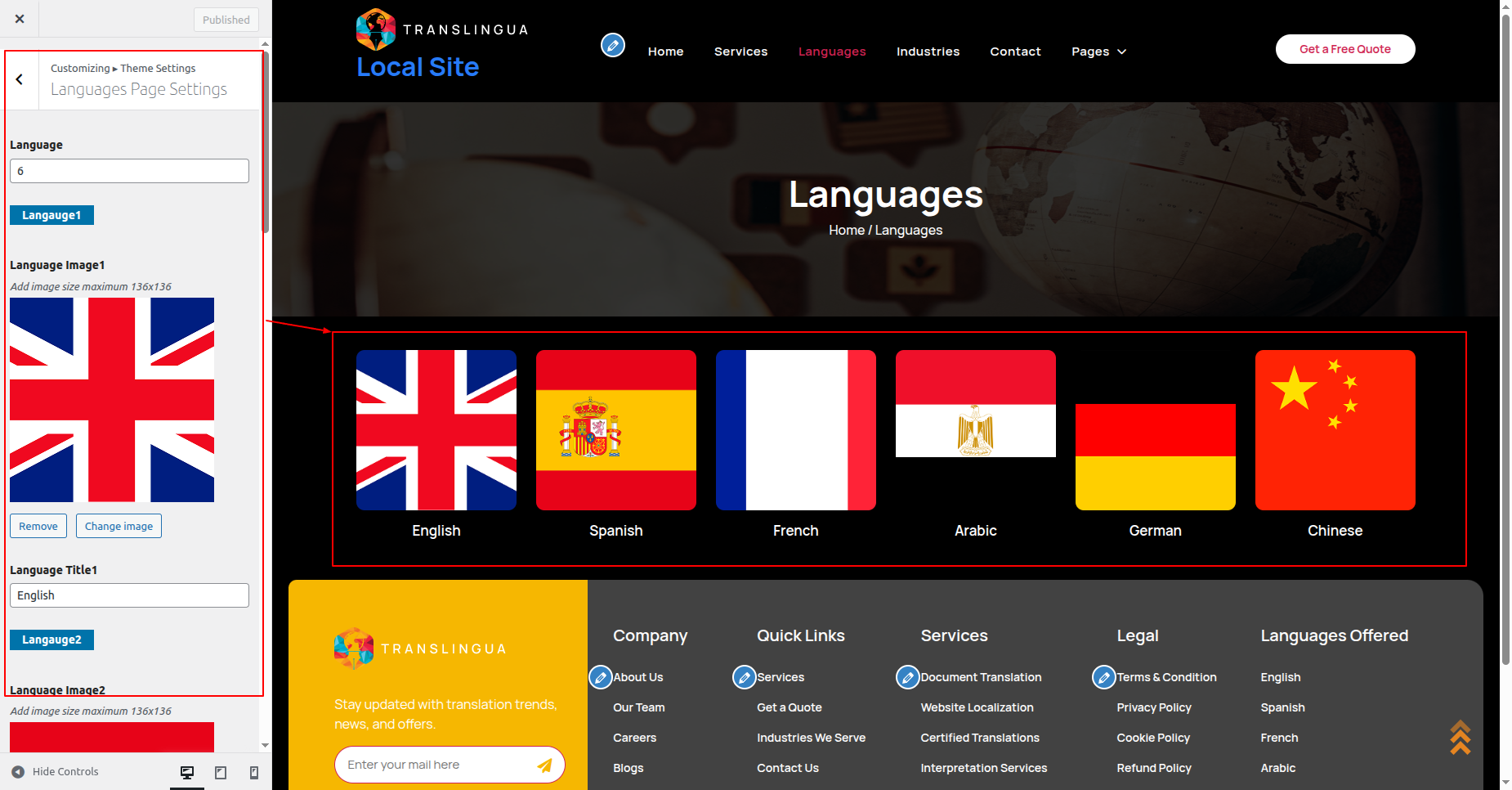The image size is (1512, 790).
Task: Switch to tablet preview mode
Action: 221,772
